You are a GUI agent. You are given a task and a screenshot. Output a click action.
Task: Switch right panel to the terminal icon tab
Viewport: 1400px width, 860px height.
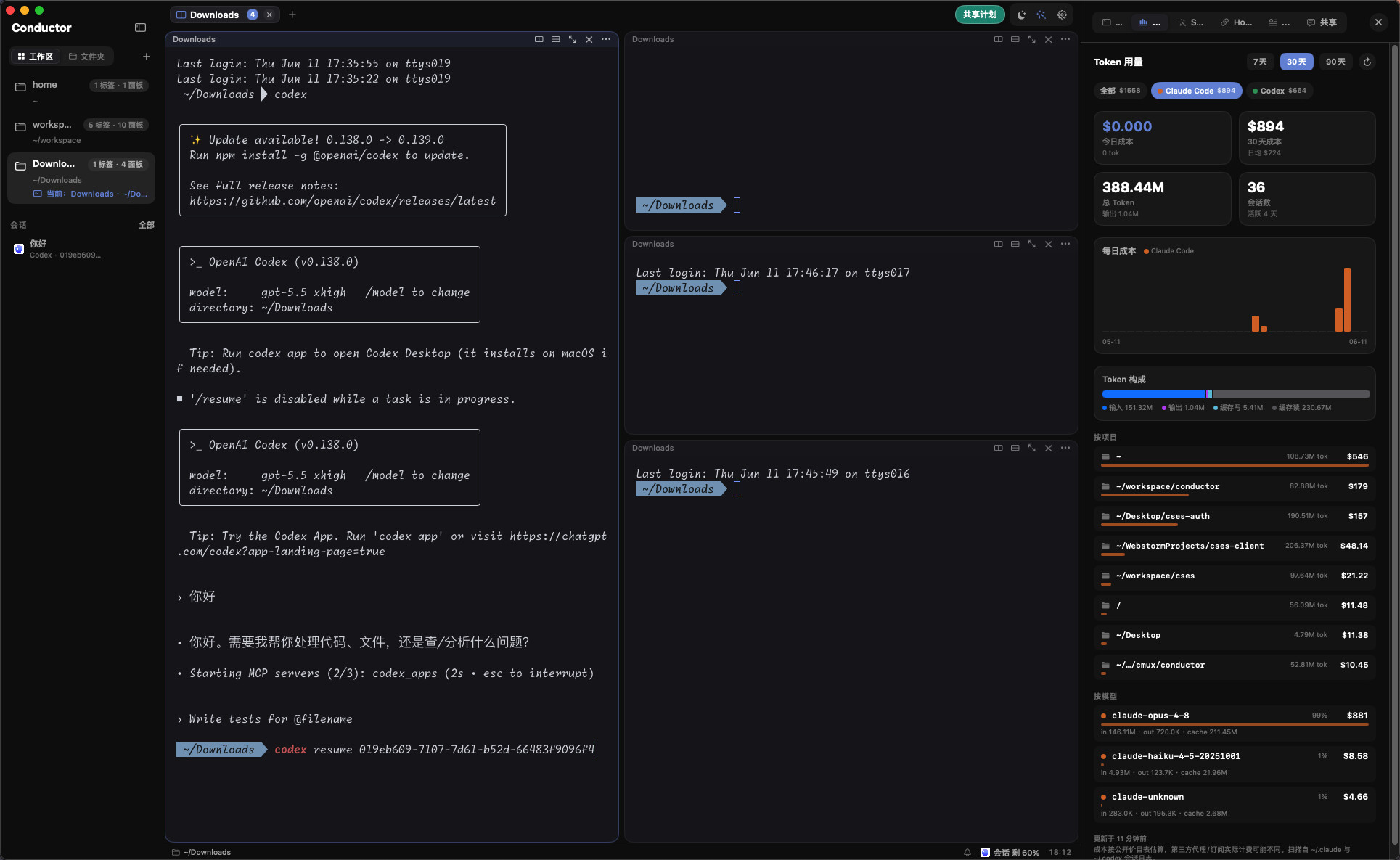click(1112, 22)
